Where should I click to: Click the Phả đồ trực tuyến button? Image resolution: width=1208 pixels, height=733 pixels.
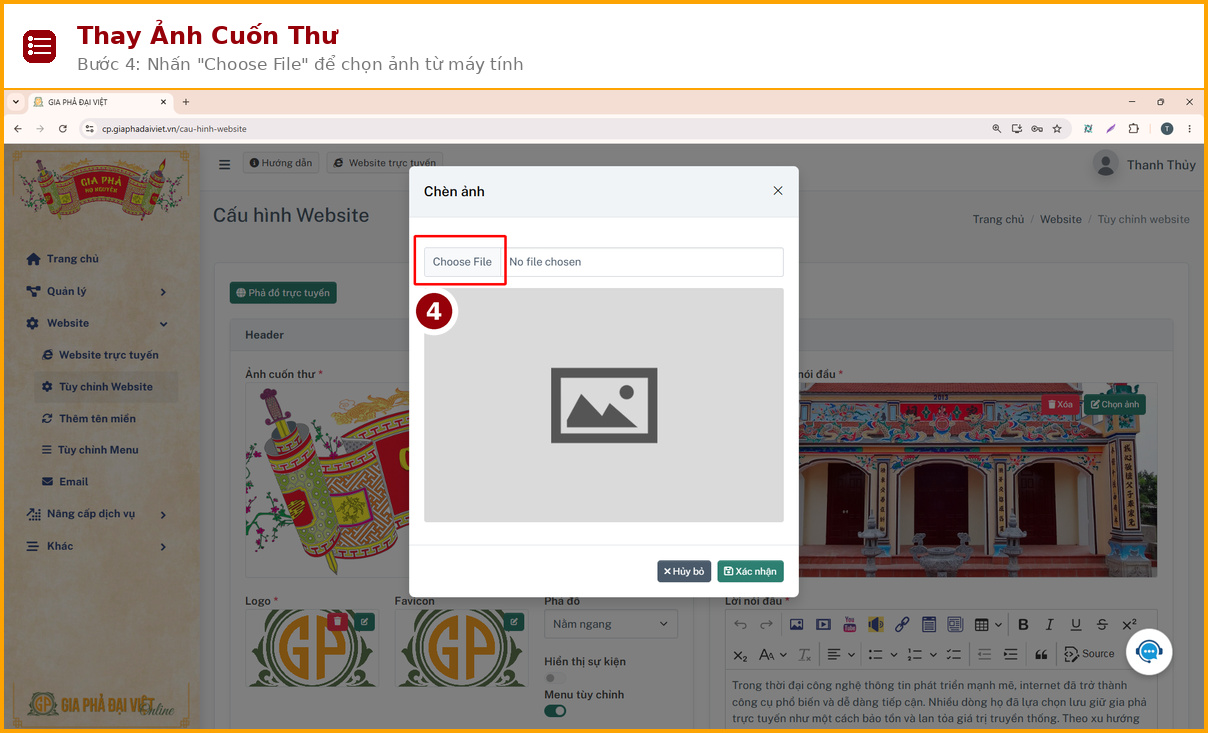click(283, 293)
